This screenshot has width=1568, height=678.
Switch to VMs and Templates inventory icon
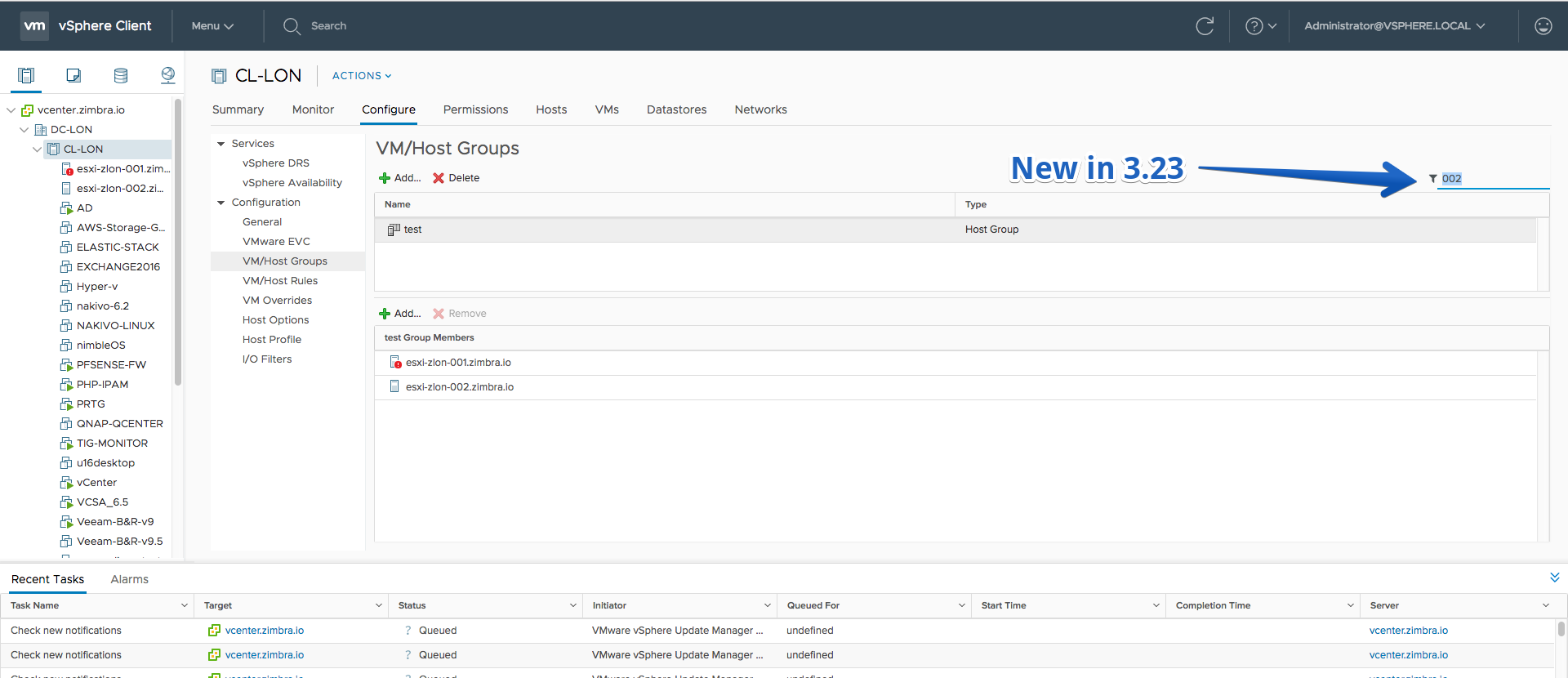click(73, 75)
